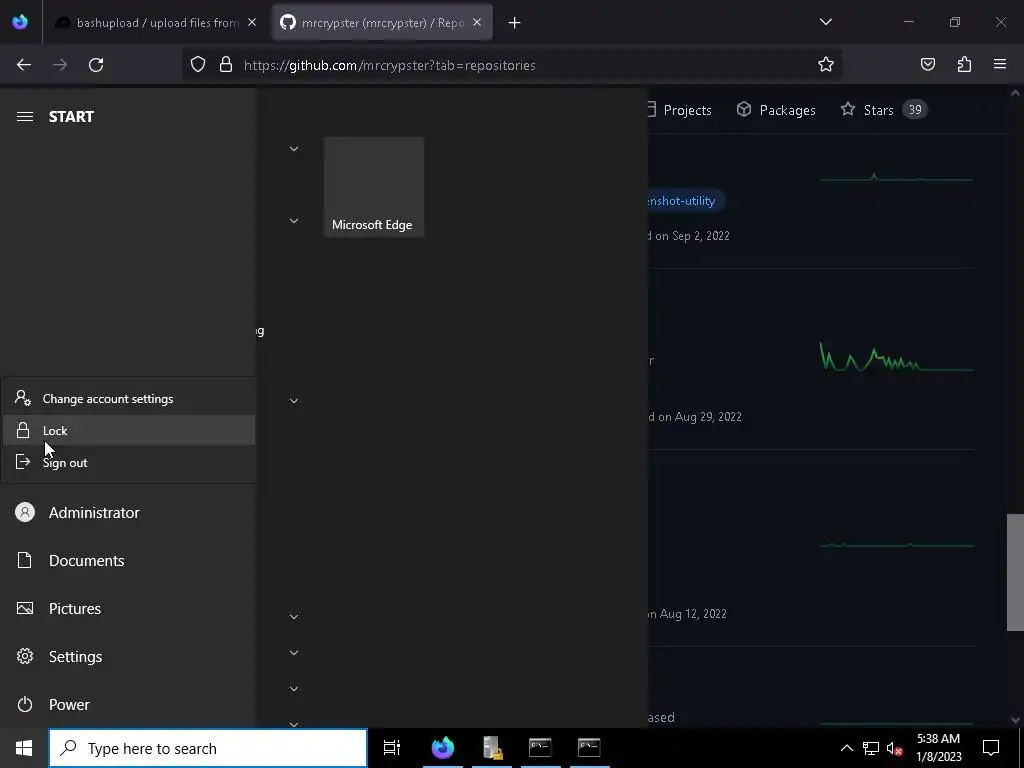Close the bashupload tab
The image size is (1024, 768).
click(252, 23)
